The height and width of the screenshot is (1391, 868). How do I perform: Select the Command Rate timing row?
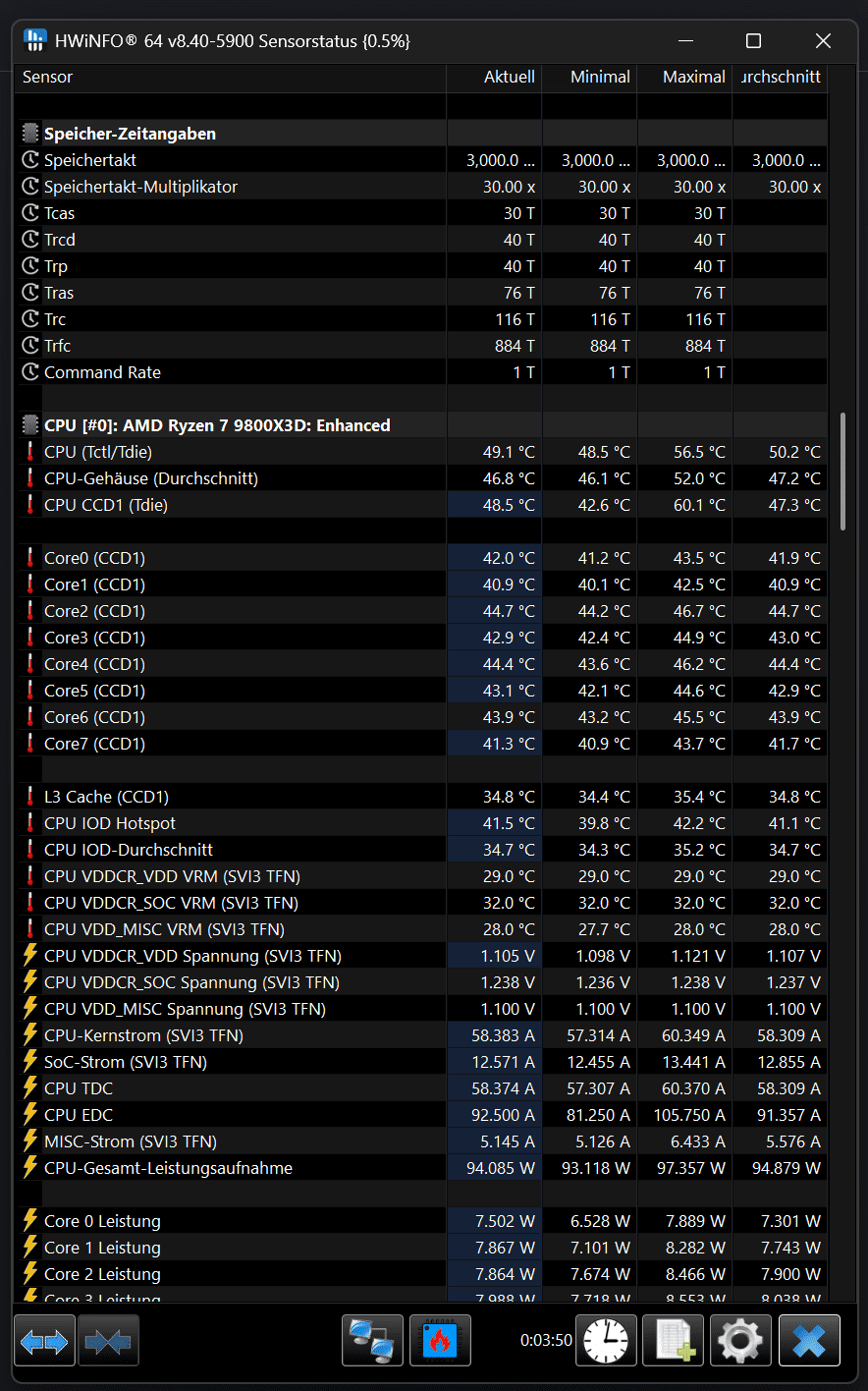[x=102, y=372]
